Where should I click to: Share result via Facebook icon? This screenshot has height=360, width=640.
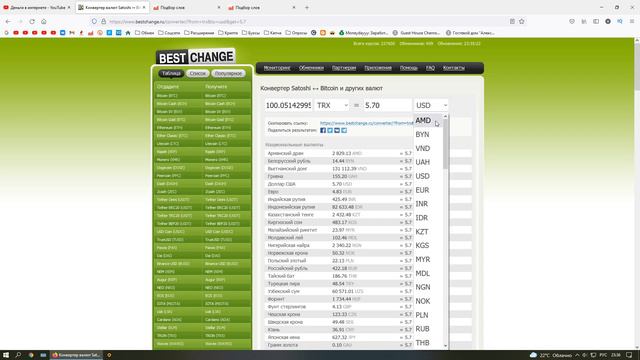click(x=323, y=130)
